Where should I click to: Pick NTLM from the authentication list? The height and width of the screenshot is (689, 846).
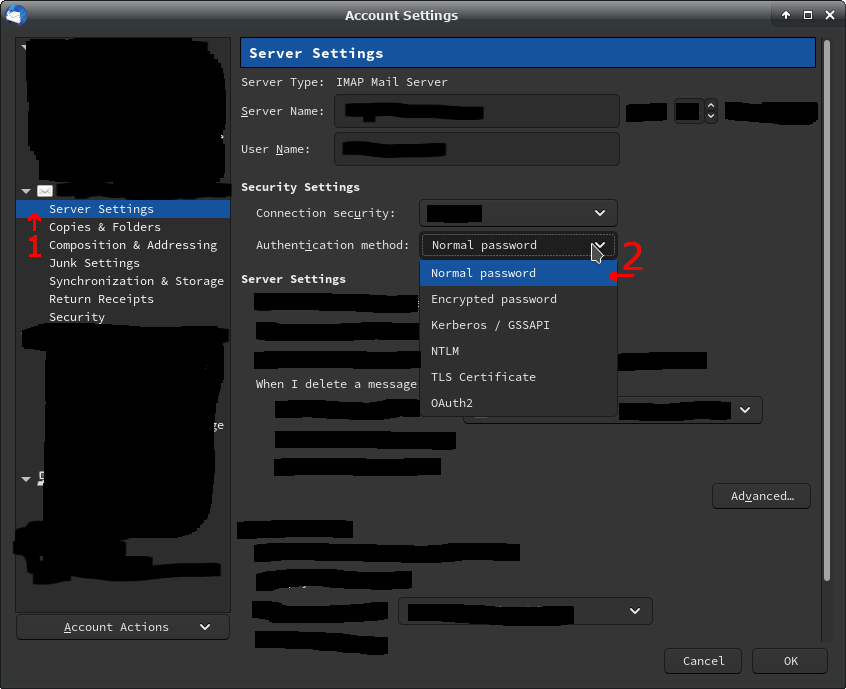point(445,351)
